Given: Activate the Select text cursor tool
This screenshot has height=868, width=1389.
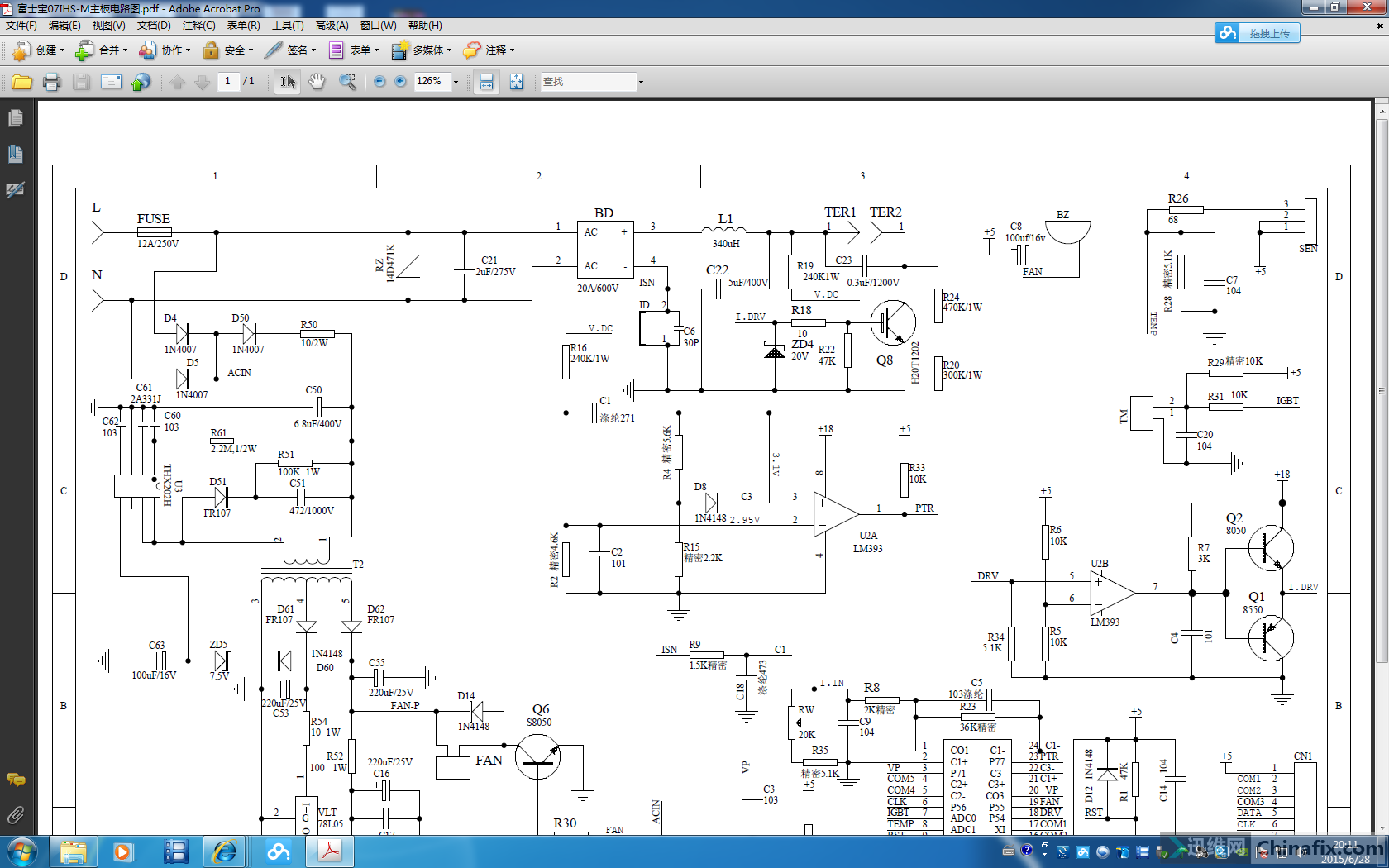Looking at the screenshot, I should pyautogui.click(x=287, y=82).
